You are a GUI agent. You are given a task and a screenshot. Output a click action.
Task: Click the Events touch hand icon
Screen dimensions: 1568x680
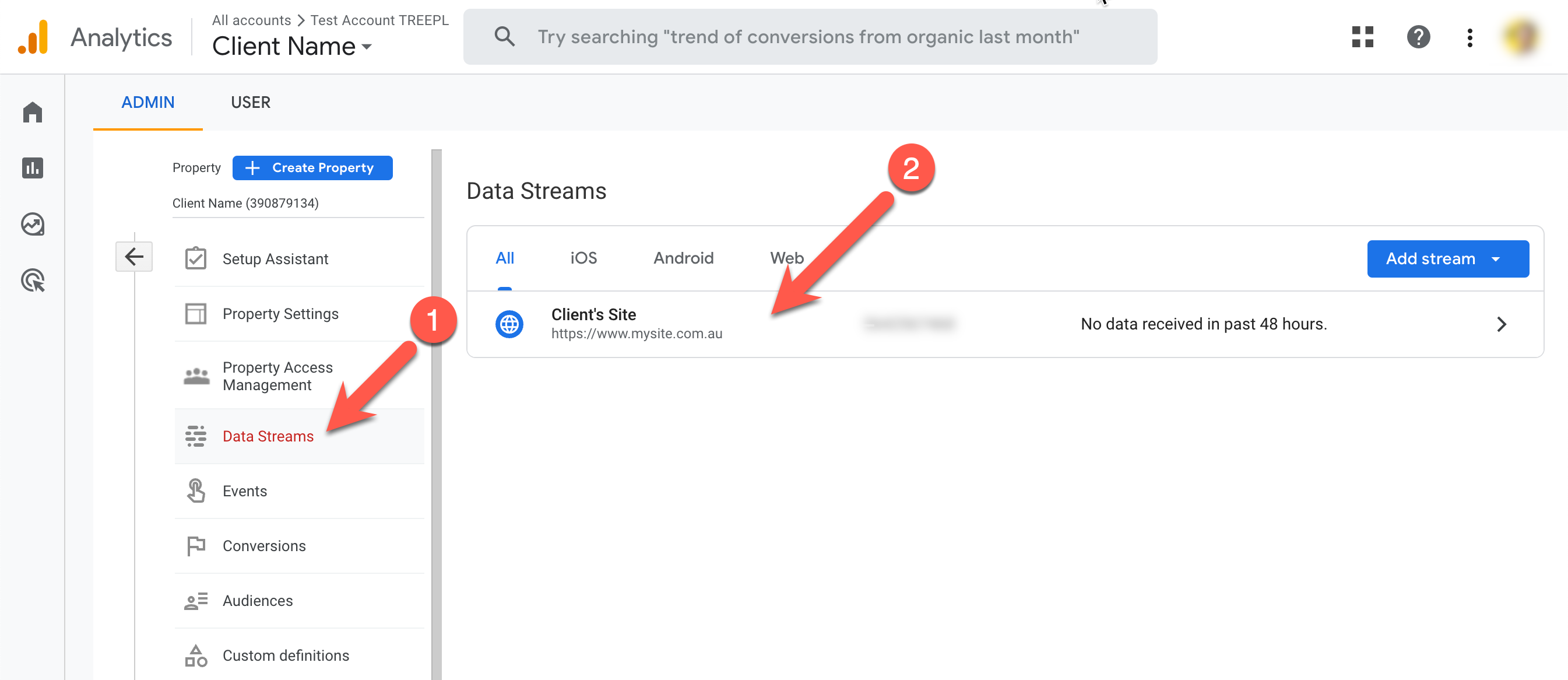pyautogui.click(x=195, y=490)
